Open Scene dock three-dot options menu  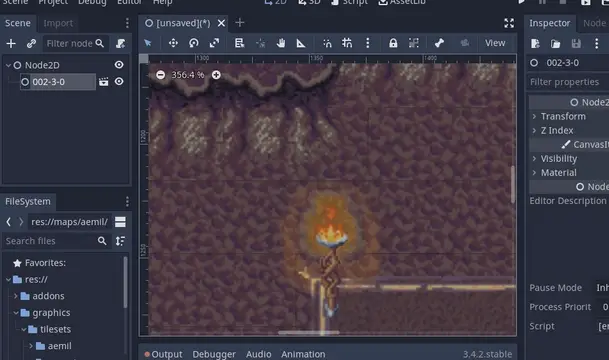coord(127,23)
